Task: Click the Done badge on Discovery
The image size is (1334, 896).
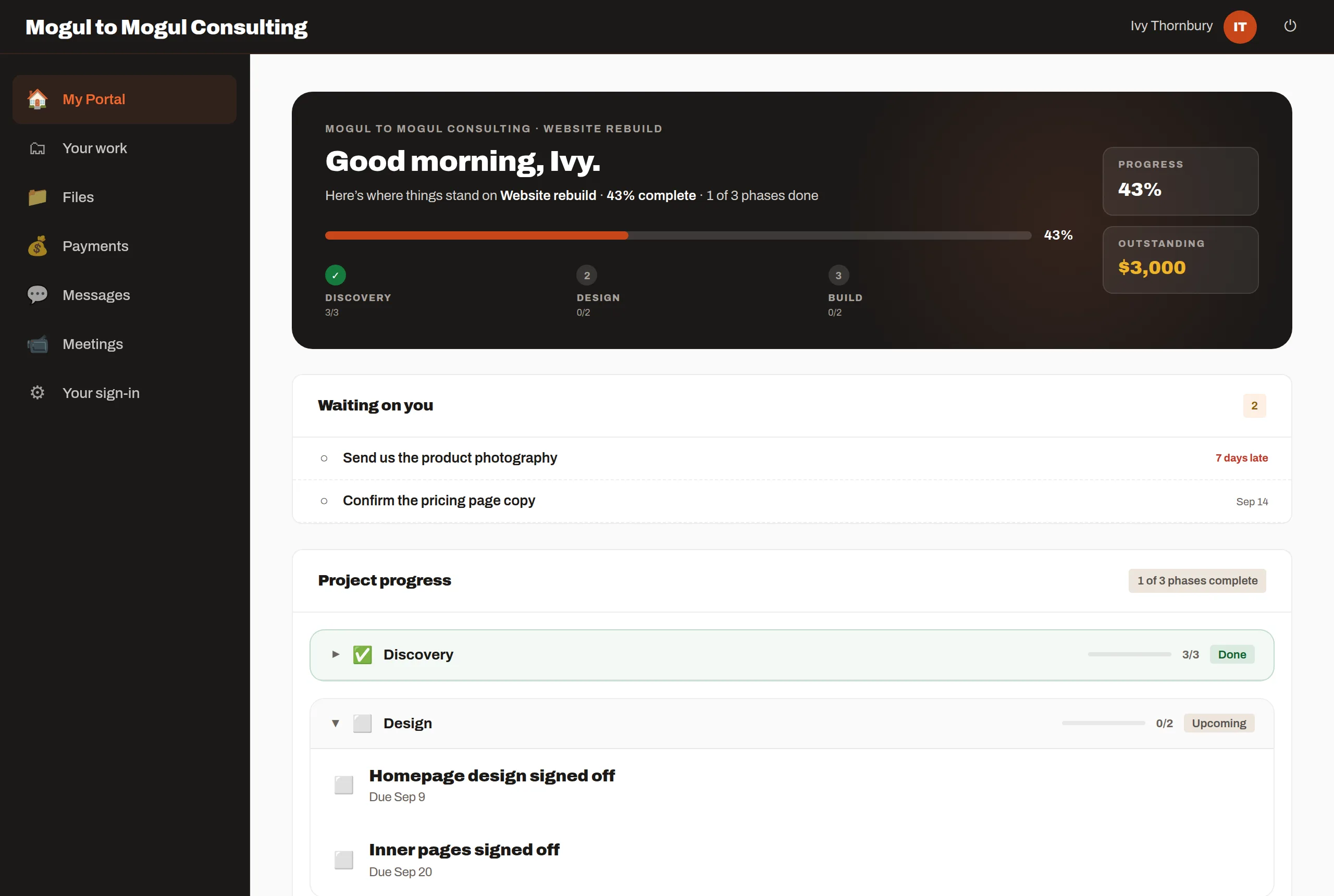Action: (x=1232, y=654)
